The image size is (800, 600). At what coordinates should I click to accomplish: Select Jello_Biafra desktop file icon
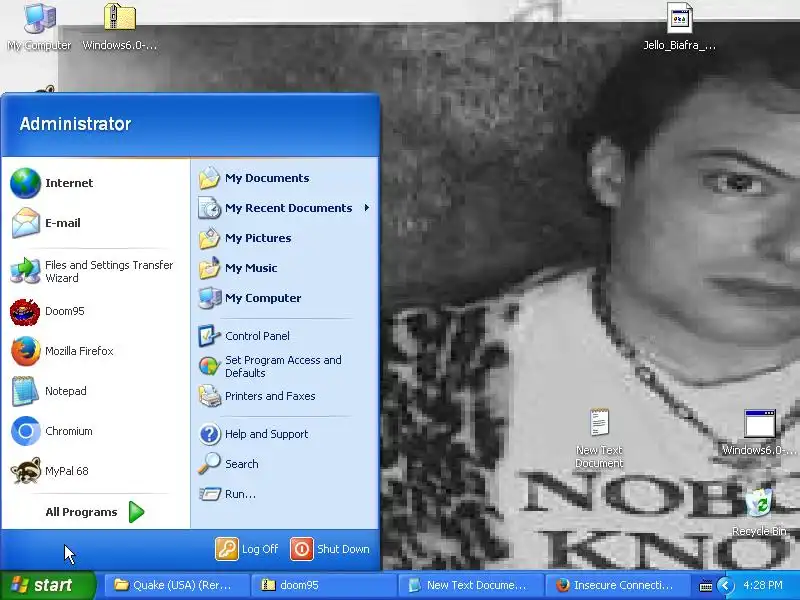[679, 27]
